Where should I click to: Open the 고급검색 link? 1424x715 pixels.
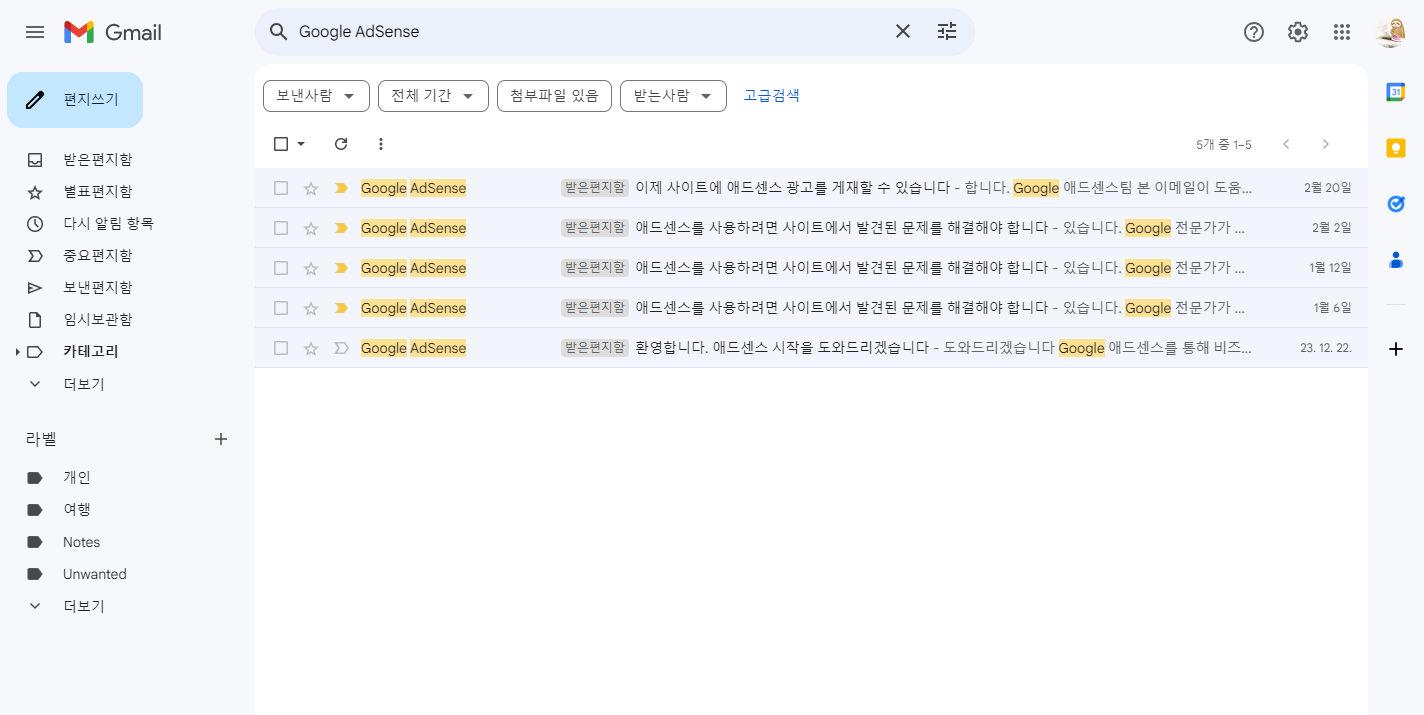tap(771, 96)
